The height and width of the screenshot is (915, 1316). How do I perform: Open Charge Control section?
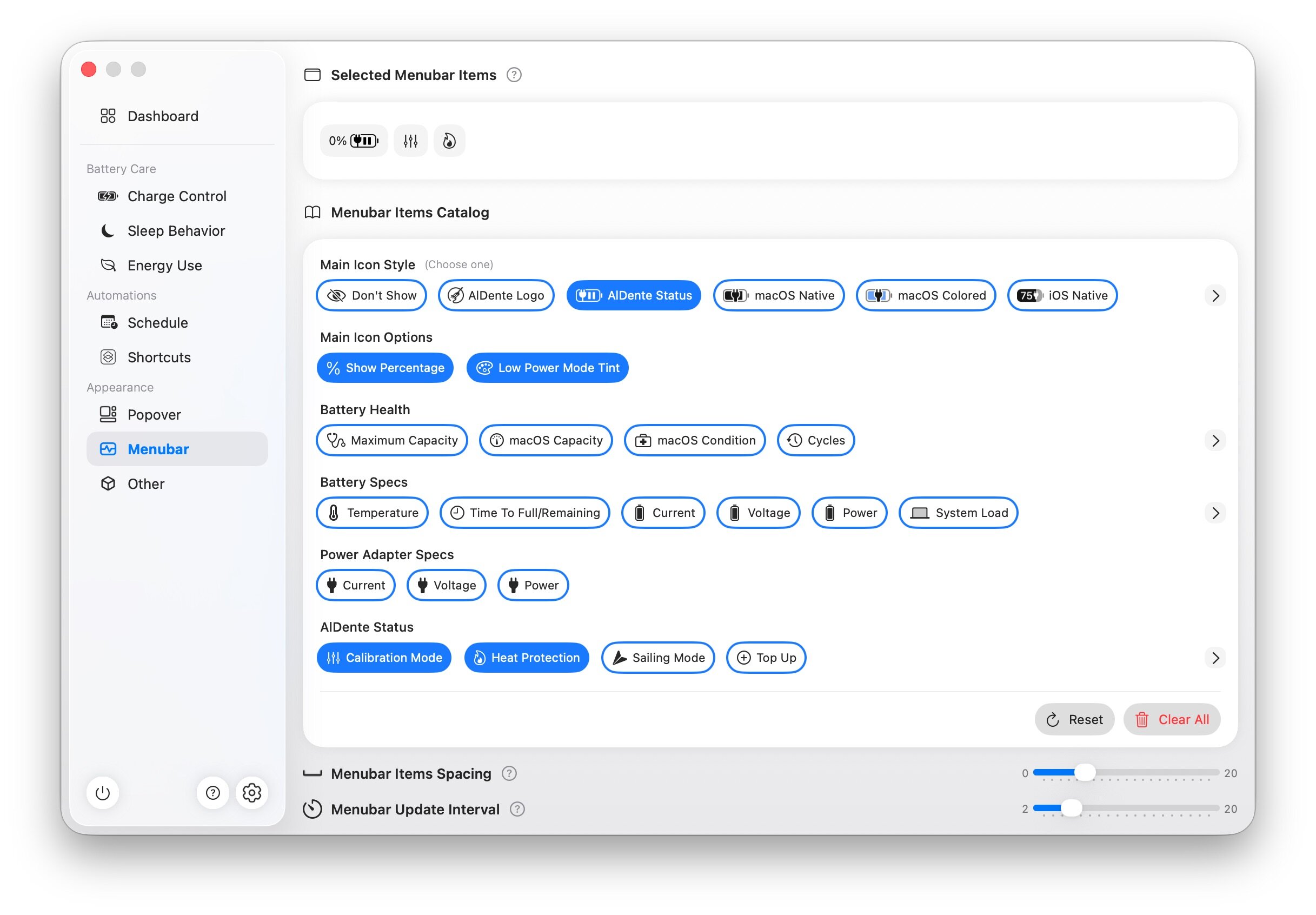(x=177, y=197)
